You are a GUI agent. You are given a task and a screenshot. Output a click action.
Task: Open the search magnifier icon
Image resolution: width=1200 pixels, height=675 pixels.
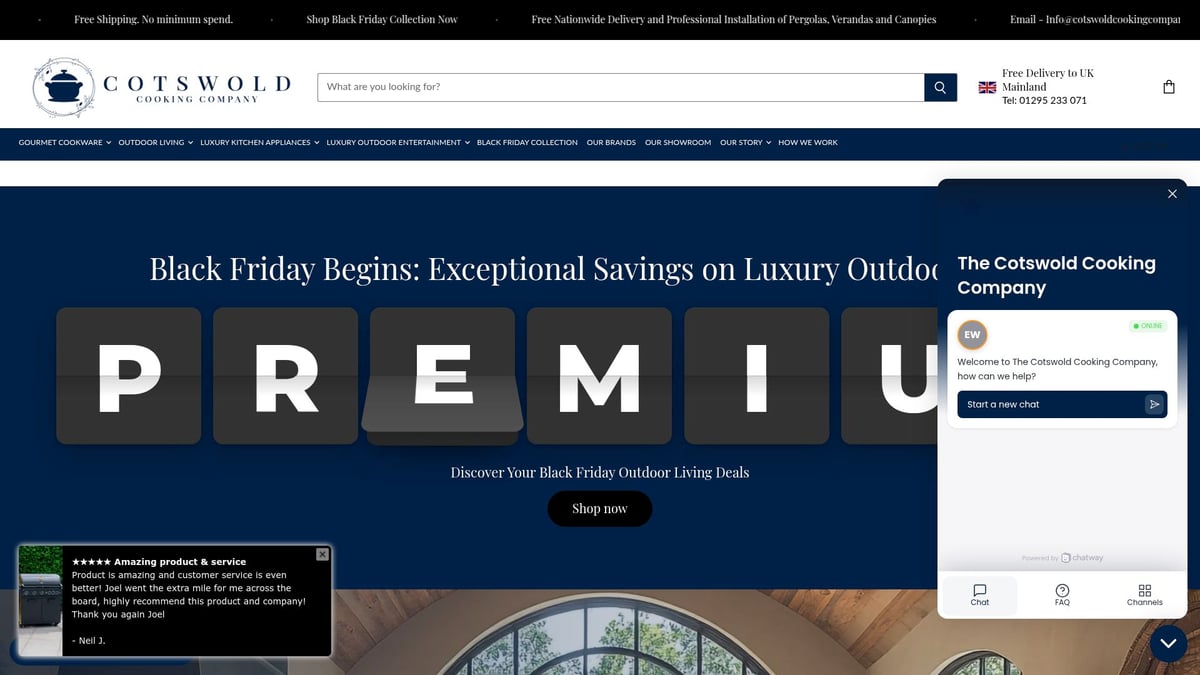(939, 87)
